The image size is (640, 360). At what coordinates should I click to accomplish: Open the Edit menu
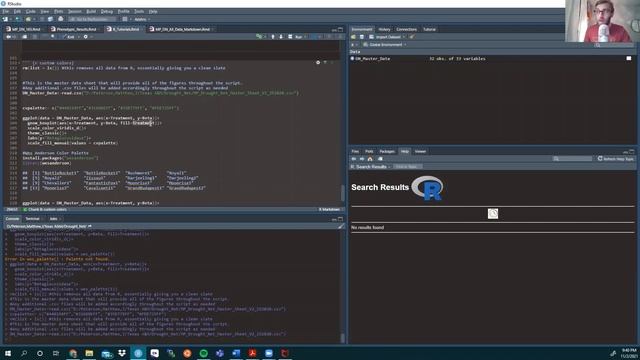point(17,11)
